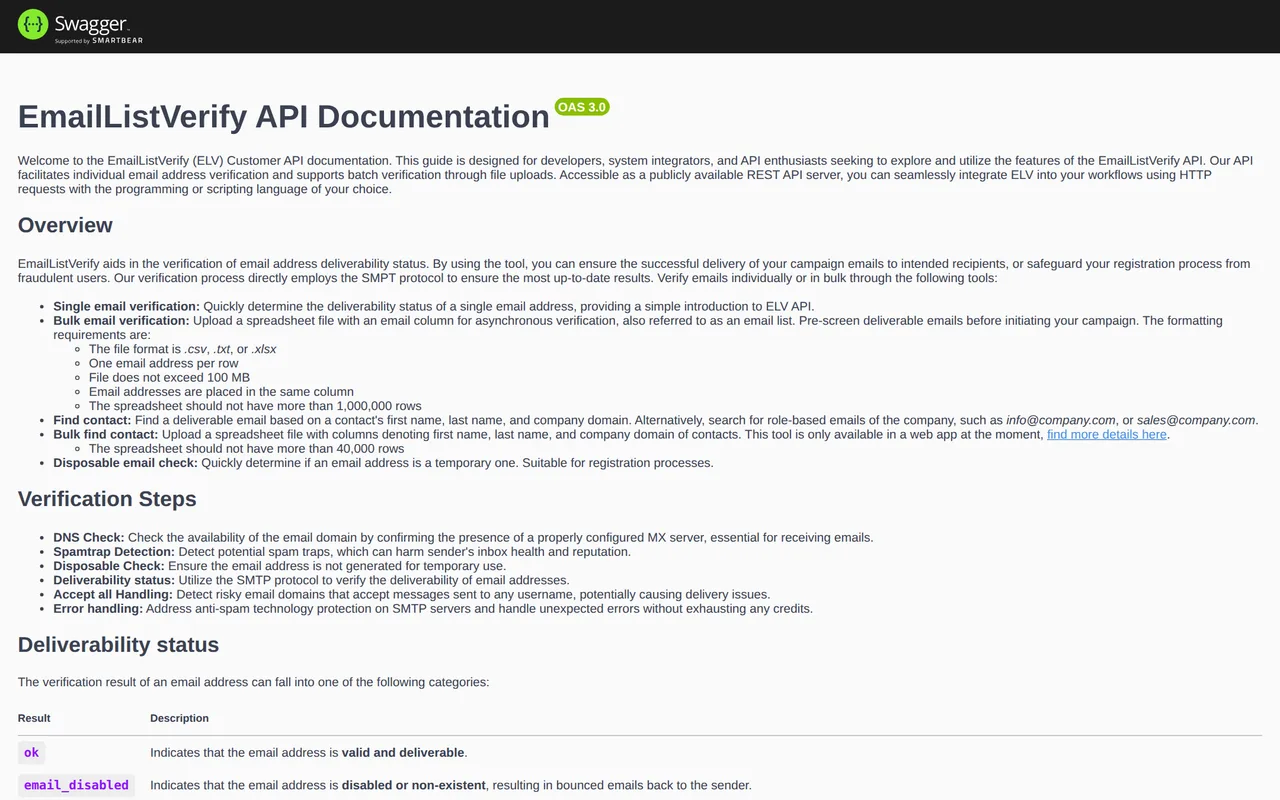Click the 'One email address per row' line
Viewport: 1280px width, 800px height.
[x=164, y=363]
